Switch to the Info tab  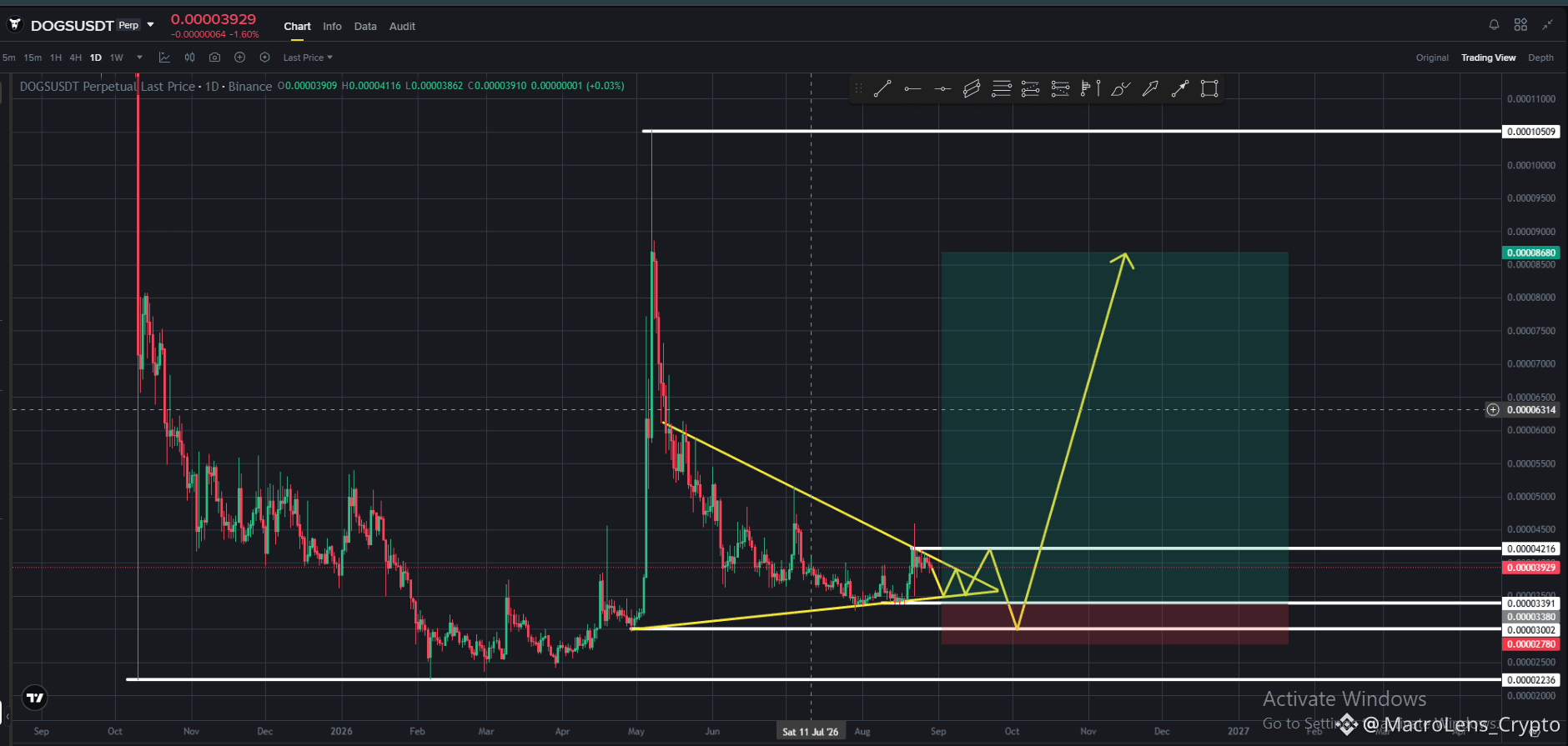tap(332, 27)
